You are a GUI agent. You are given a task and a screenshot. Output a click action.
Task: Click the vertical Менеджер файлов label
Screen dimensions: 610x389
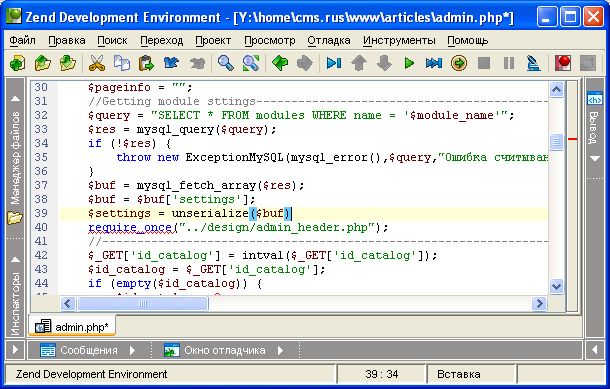click(x=15, y=158)
